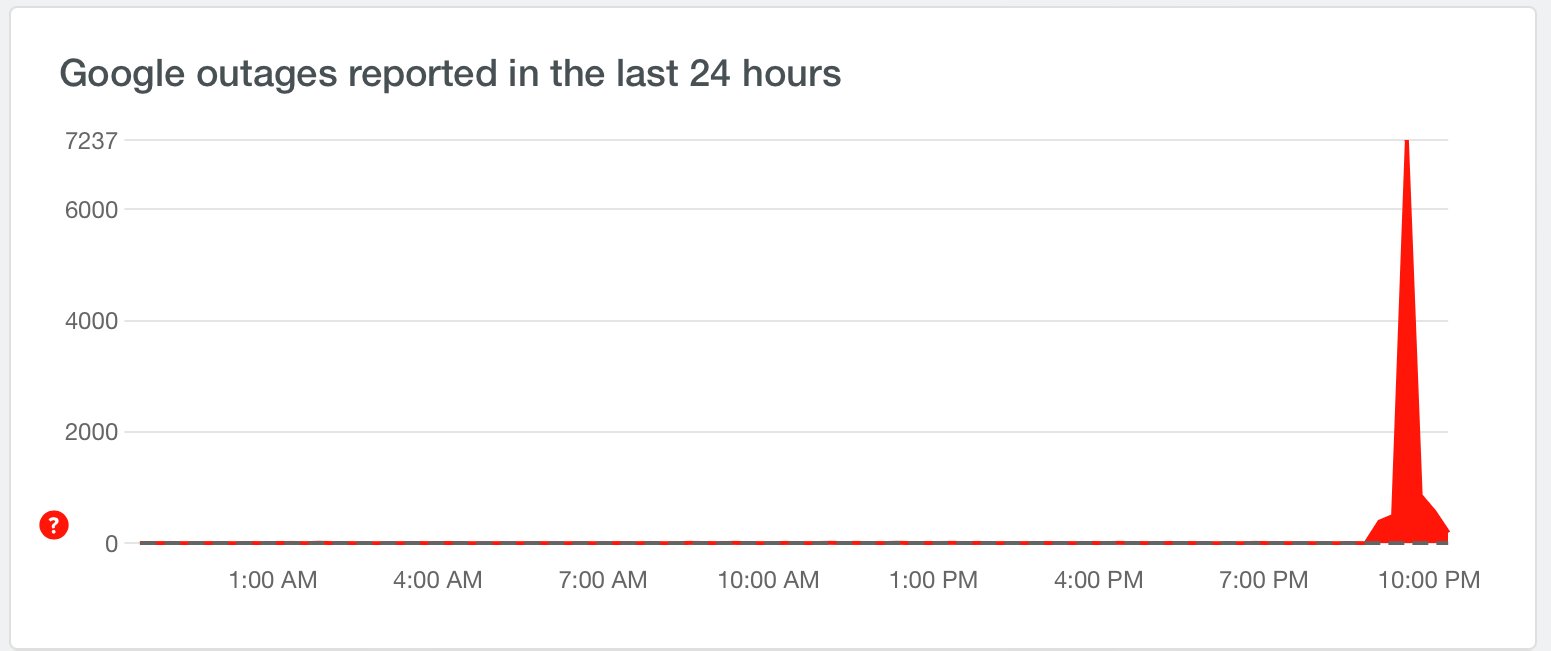Click the small red shoulder left of spike
Screen dimensions: 1551x651
[1383, 530]
